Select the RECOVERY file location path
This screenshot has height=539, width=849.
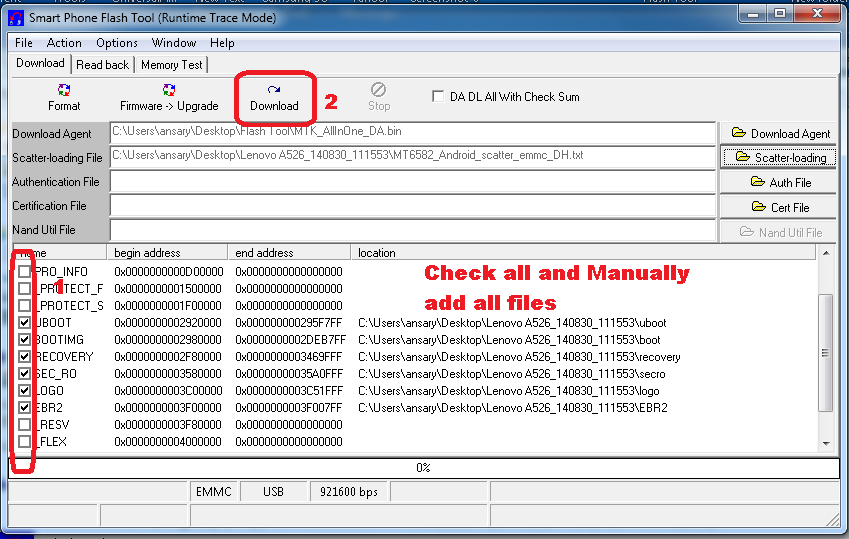(519, 357)
